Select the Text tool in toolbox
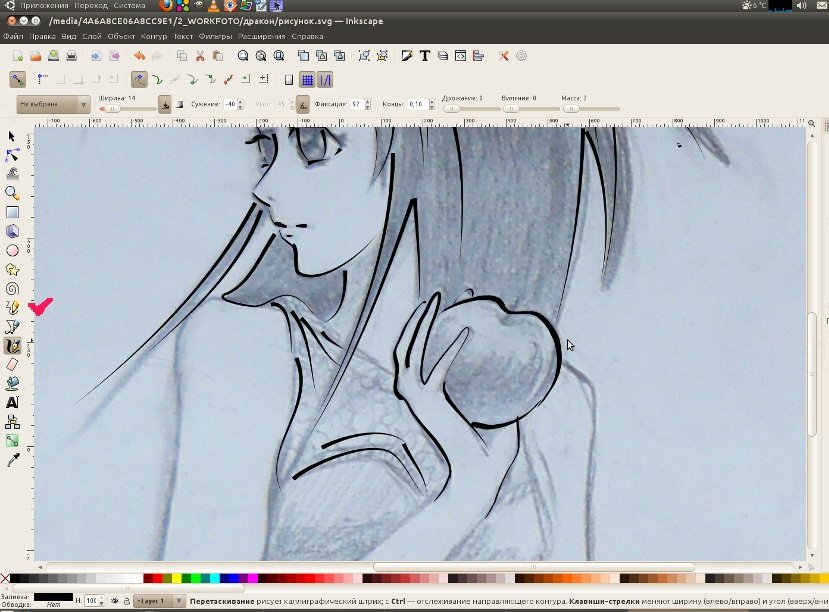The image size is (829, 612). pyautogui.click(x=12, y=402)
